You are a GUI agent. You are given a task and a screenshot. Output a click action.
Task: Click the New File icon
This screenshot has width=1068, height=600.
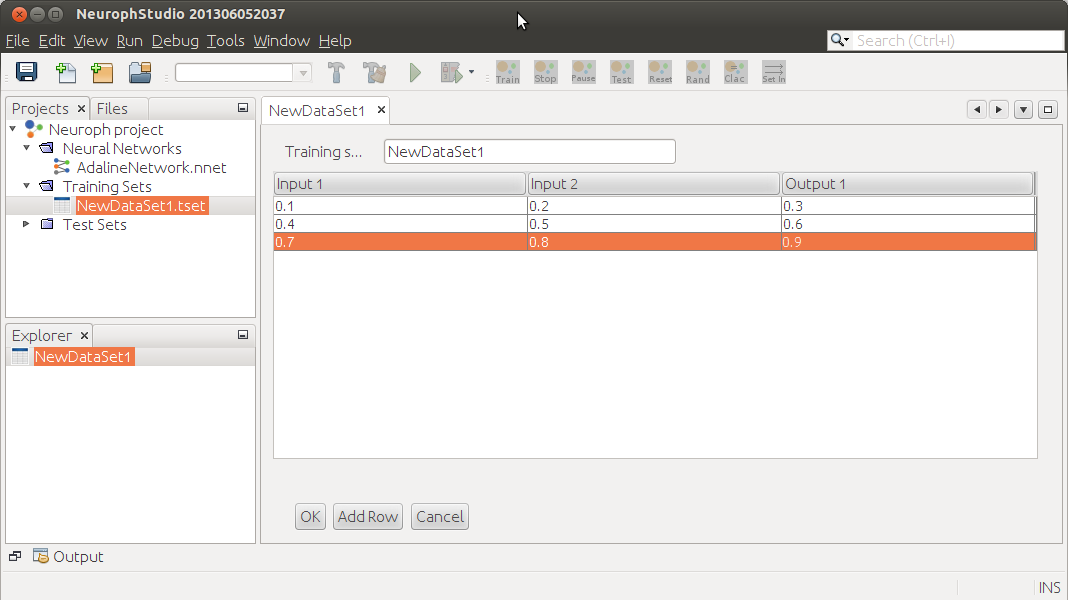(66, 72)
